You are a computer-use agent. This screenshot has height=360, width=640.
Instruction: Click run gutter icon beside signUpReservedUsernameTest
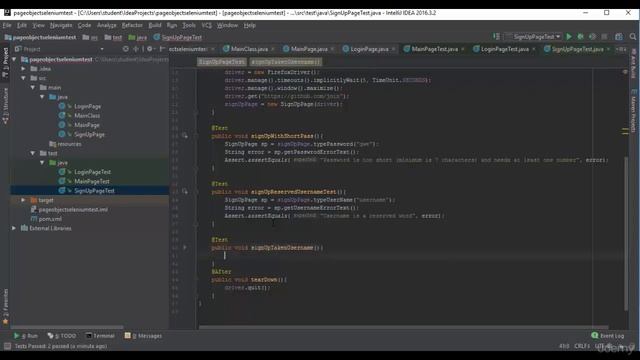pyautogui.click(x=184, y=191)
